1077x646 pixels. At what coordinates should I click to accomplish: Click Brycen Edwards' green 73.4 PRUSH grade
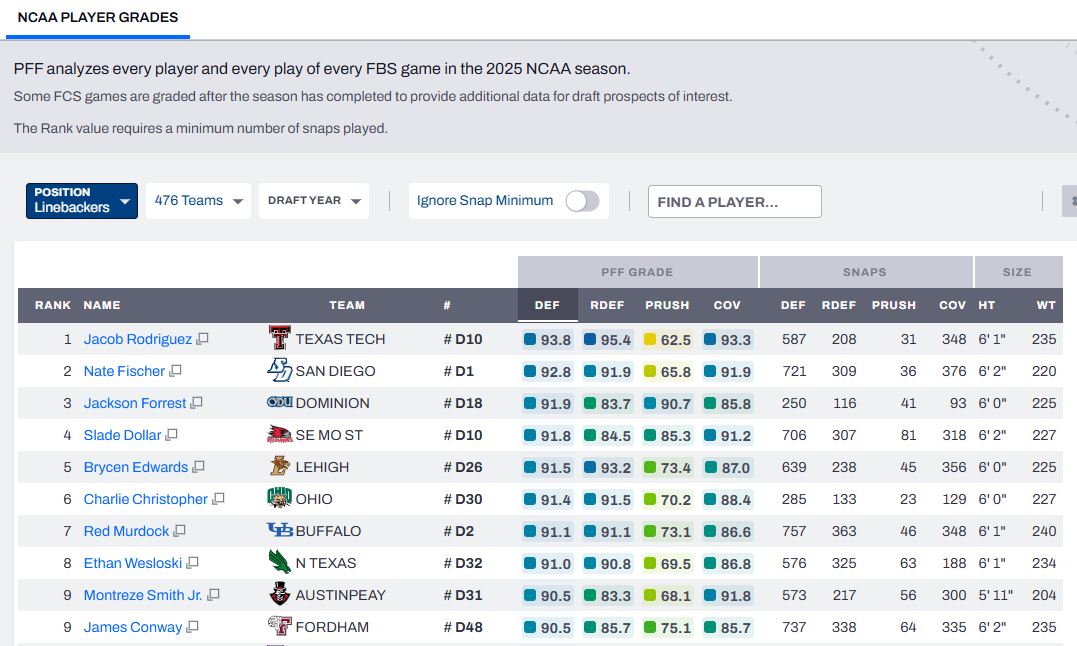(667, 468)
